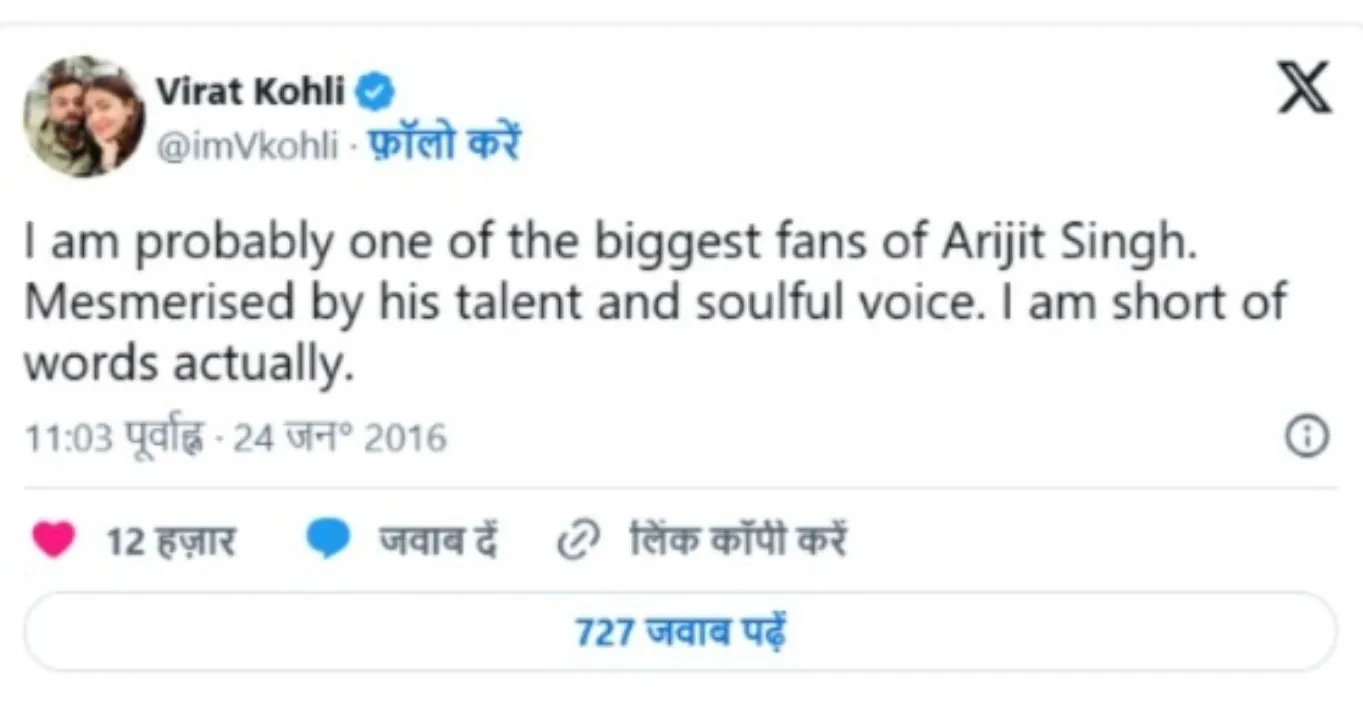Click the 12 हज़ार likes count
1363x708 pixels.
(x=171, y=540)
